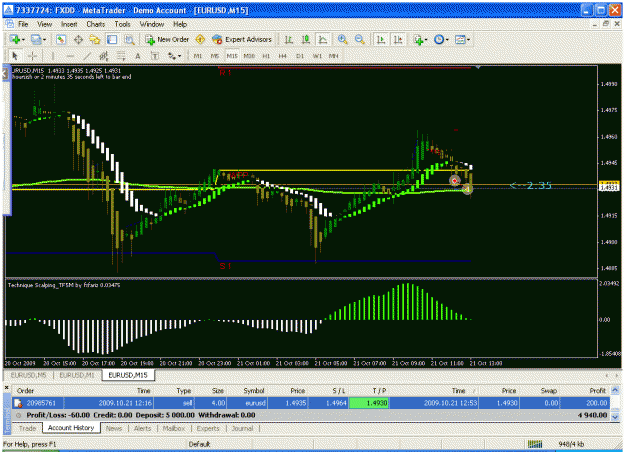Viewport: 625px width, 452px height.
Task: Open the arrows objects icon
Action: (x=172, y=56)
